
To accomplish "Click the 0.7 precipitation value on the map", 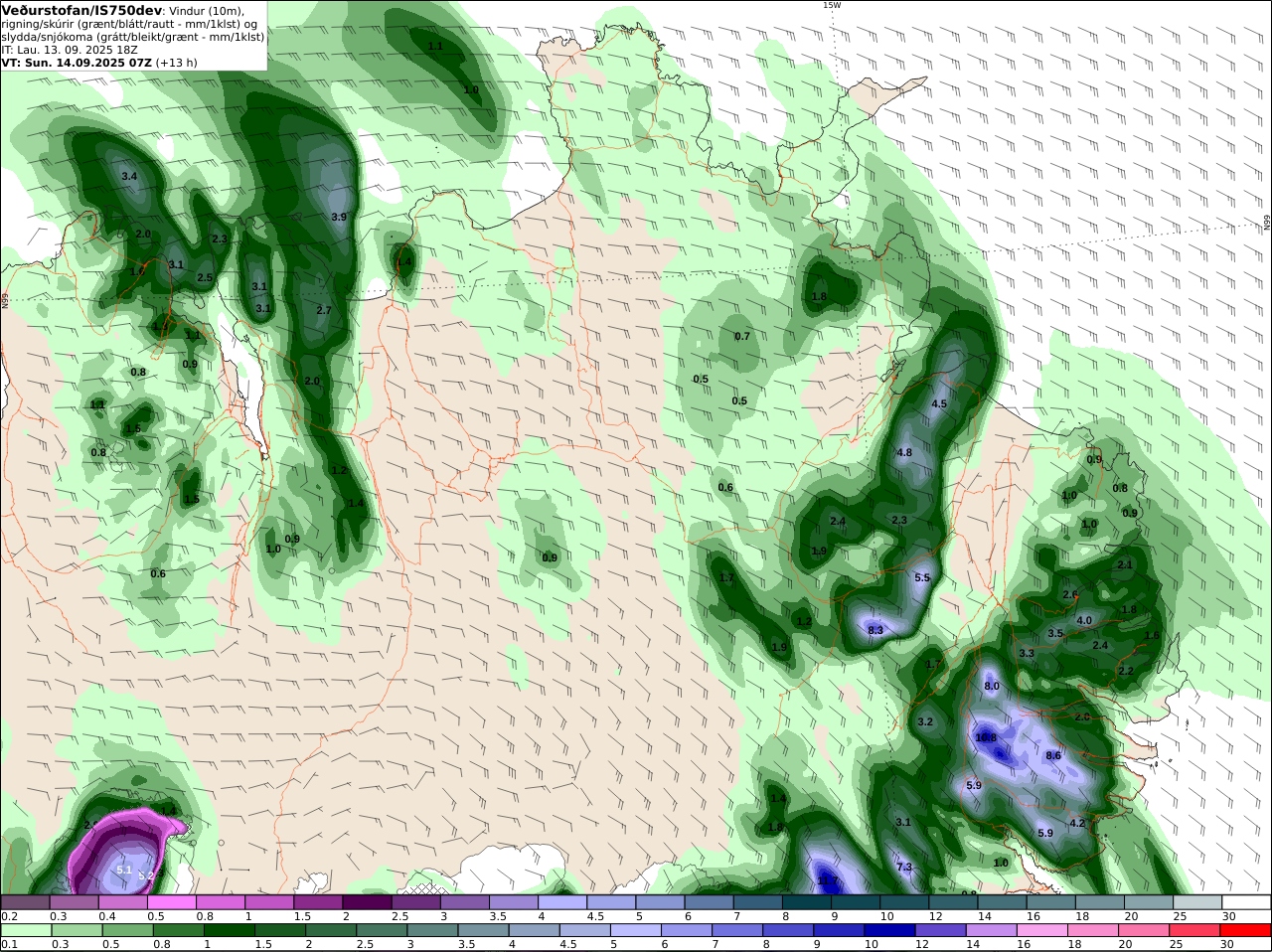I will point(742,336).
